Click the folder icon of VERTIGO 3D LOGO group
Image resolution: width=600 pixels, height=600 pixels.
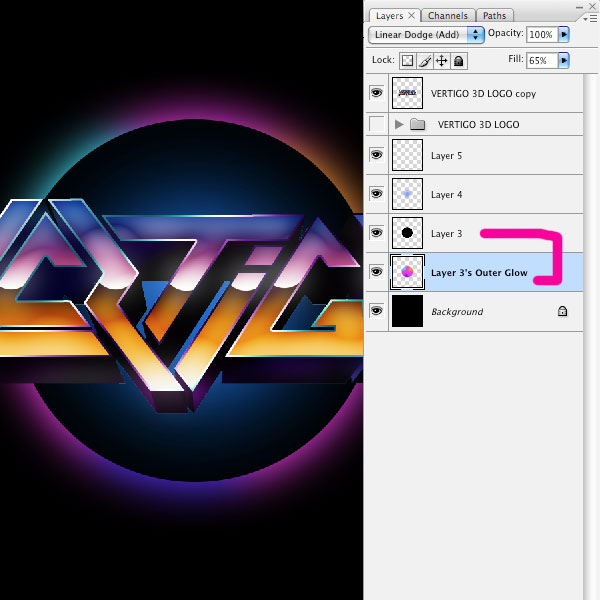(x=417, y=124)
